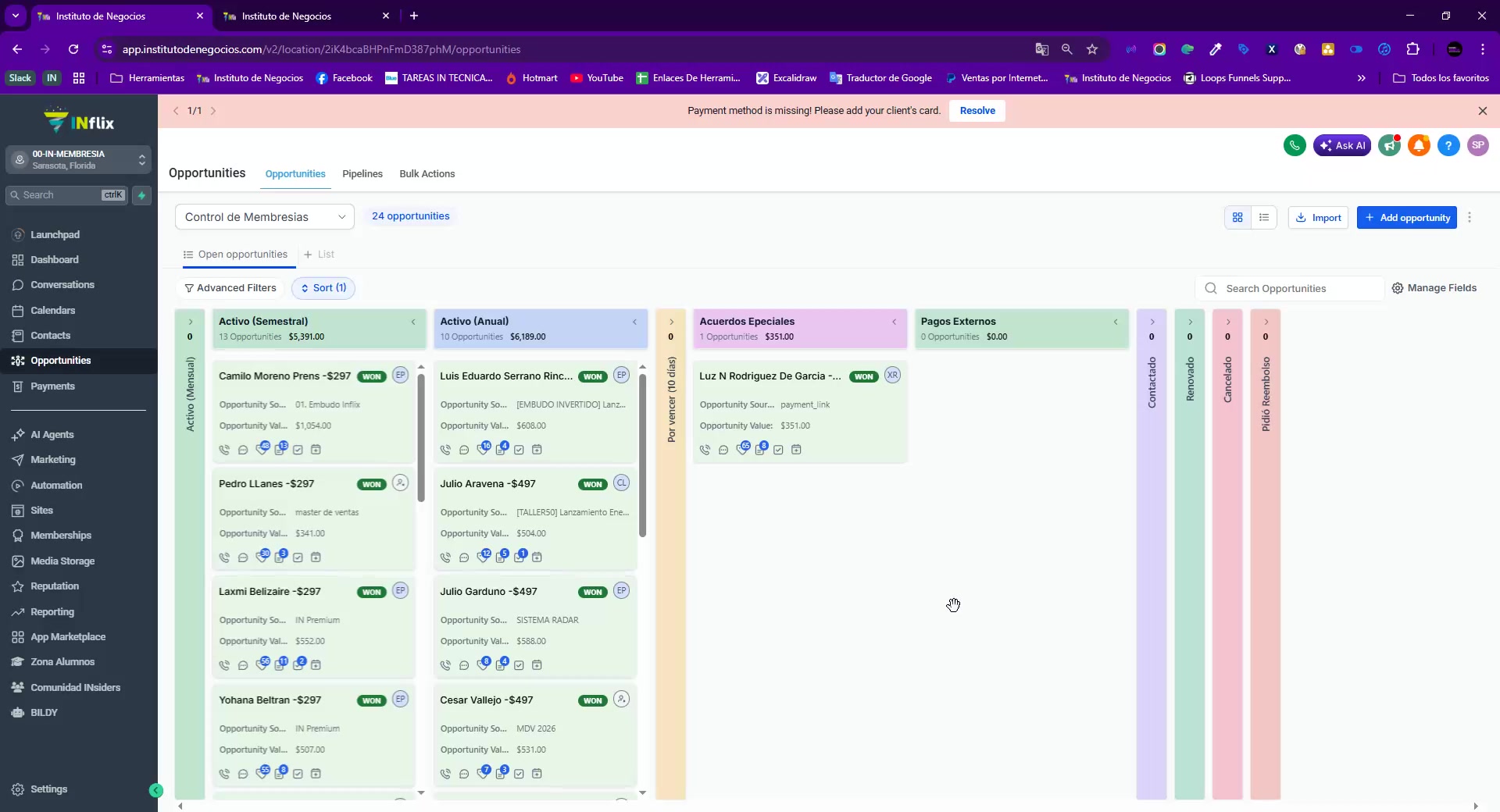Open the Ask AI assistant
Screen dimensions: 1500x812
(1342, 145)
